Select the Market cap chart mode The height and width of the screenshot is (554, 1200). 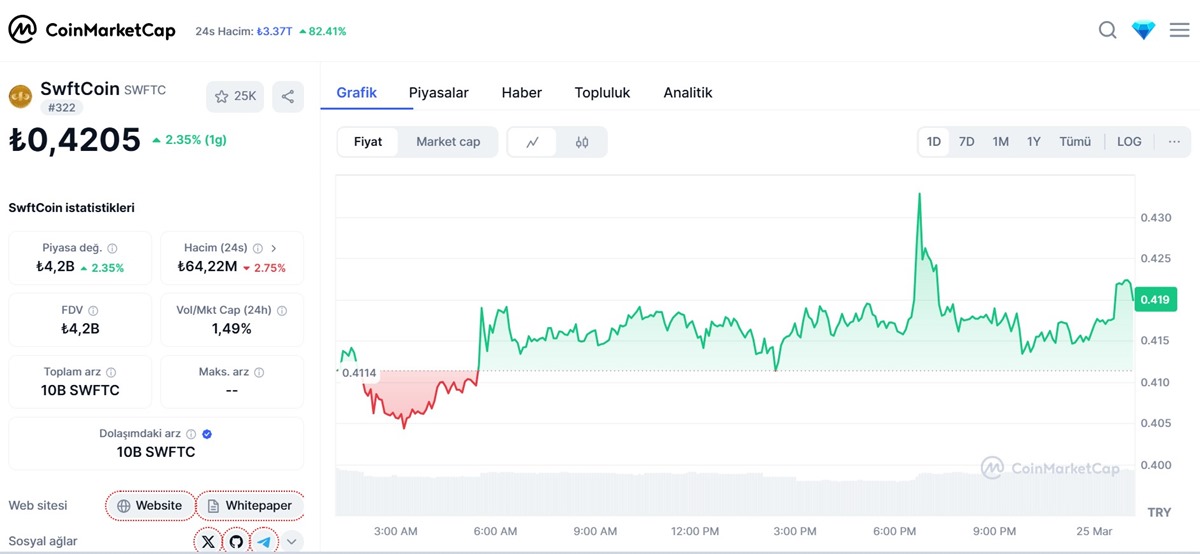pos(448,142)
